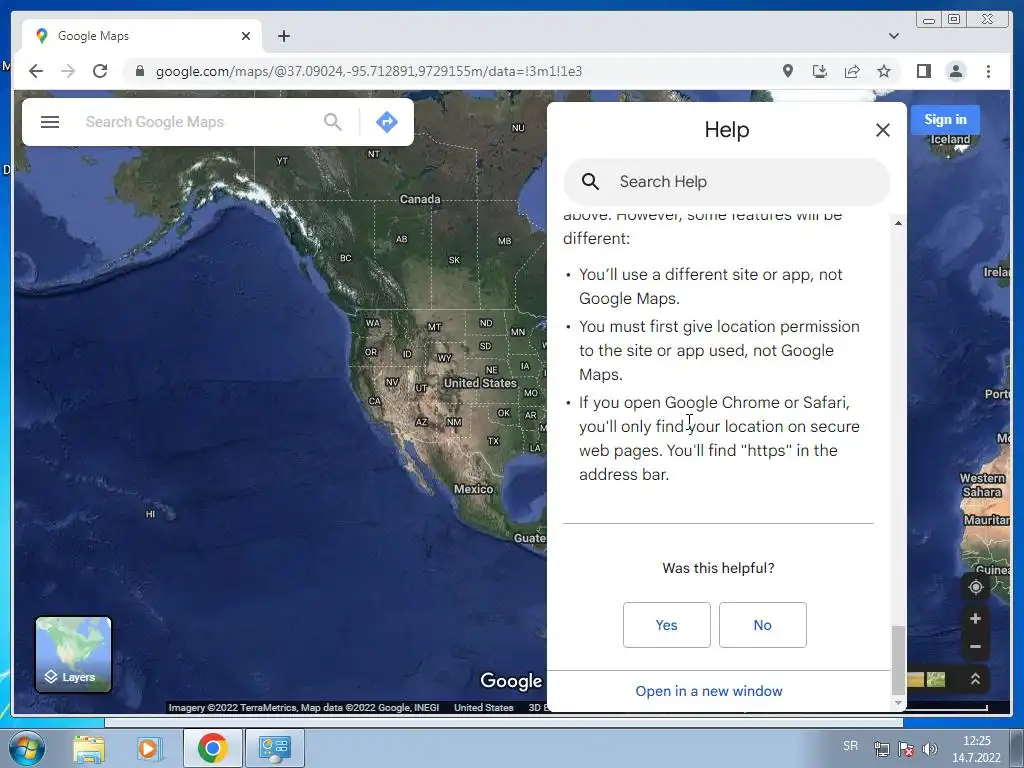The image size is (1024, 768).
Task: Click the install app icon in address bar
Action: click(820, 71)
